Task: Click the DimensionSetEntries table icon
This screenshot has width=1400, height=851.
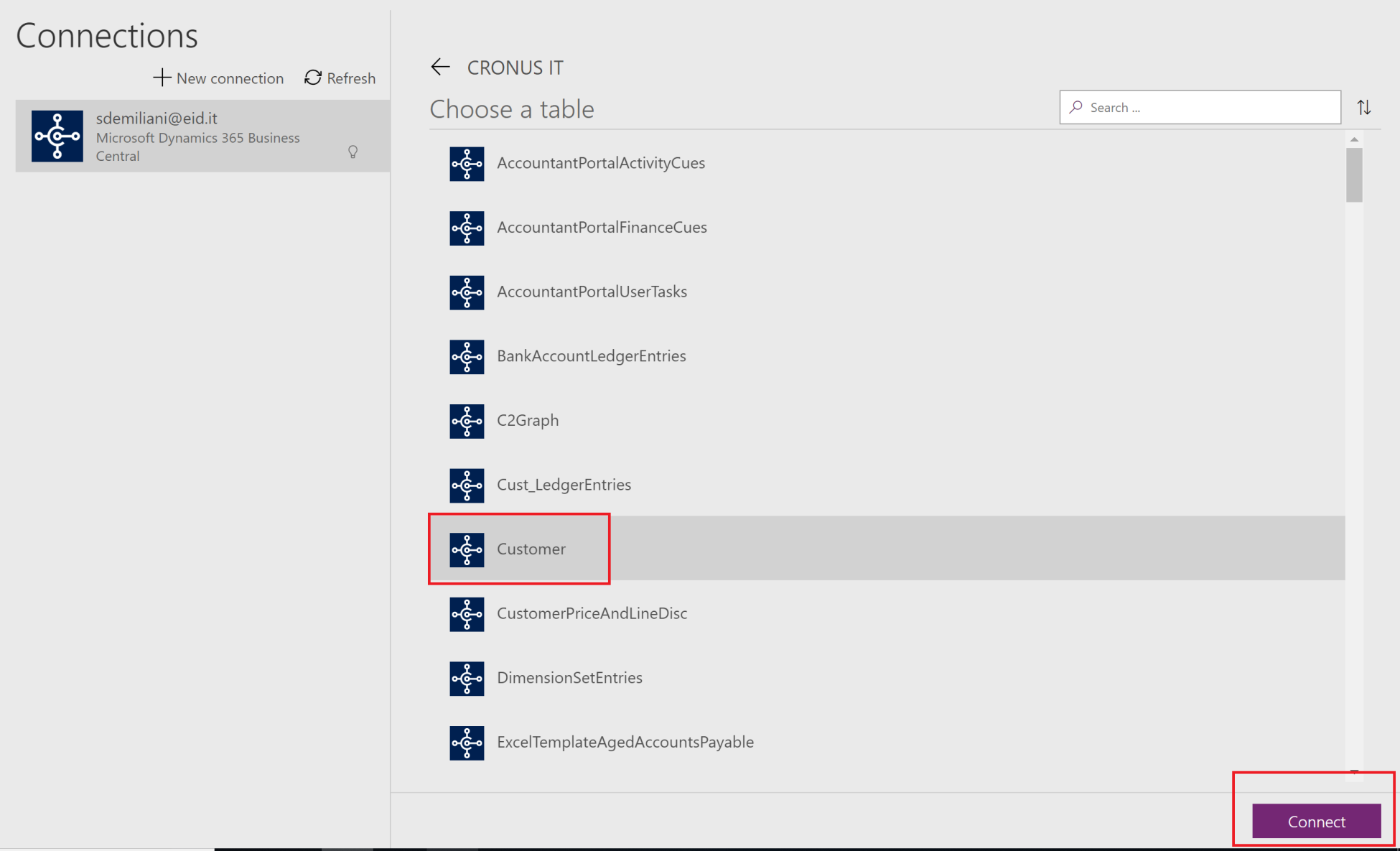Action: click(467, 679)
